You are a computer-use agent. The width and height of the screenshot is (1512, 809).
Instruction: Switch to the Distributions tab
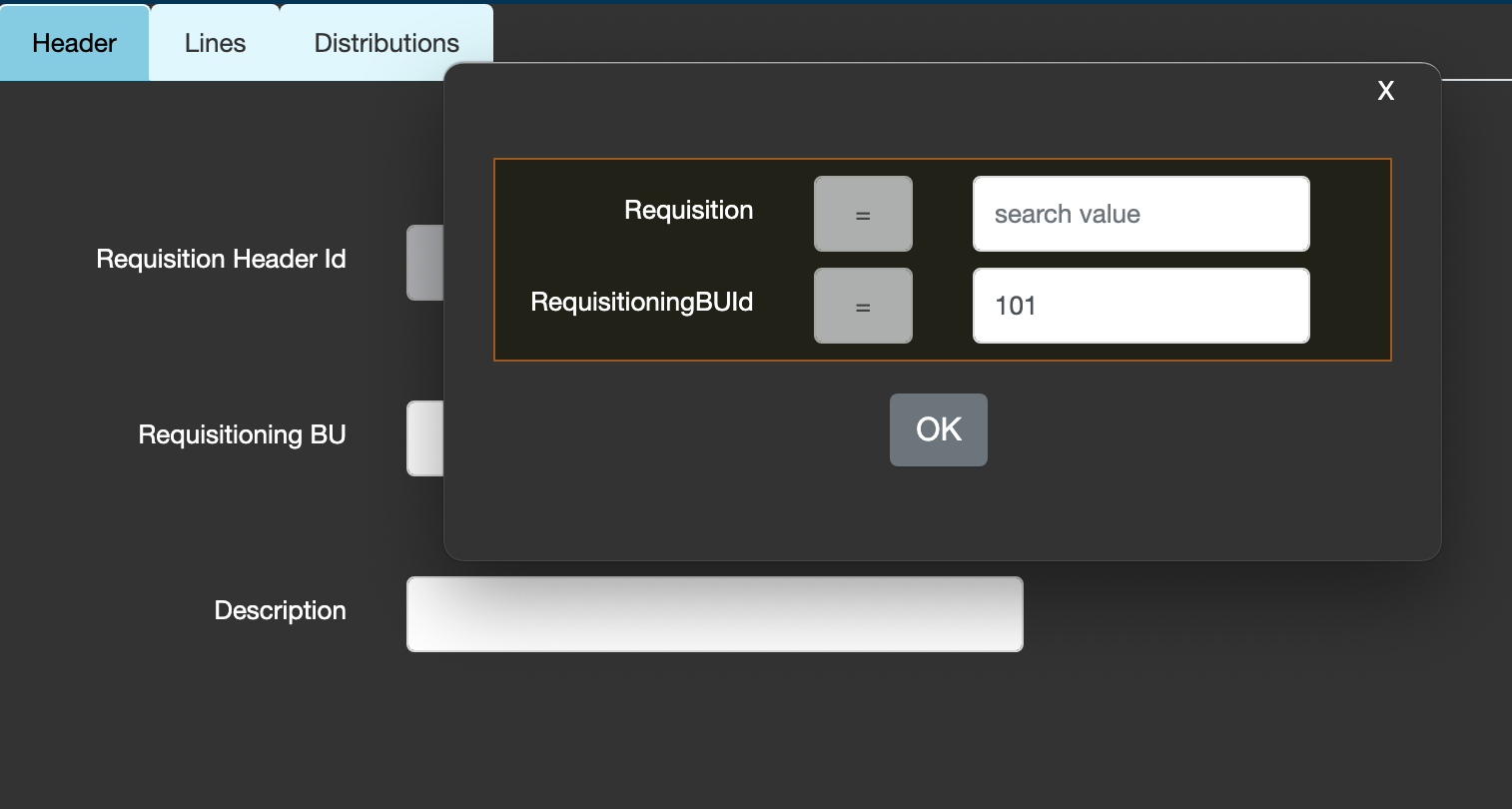(386, 42)
